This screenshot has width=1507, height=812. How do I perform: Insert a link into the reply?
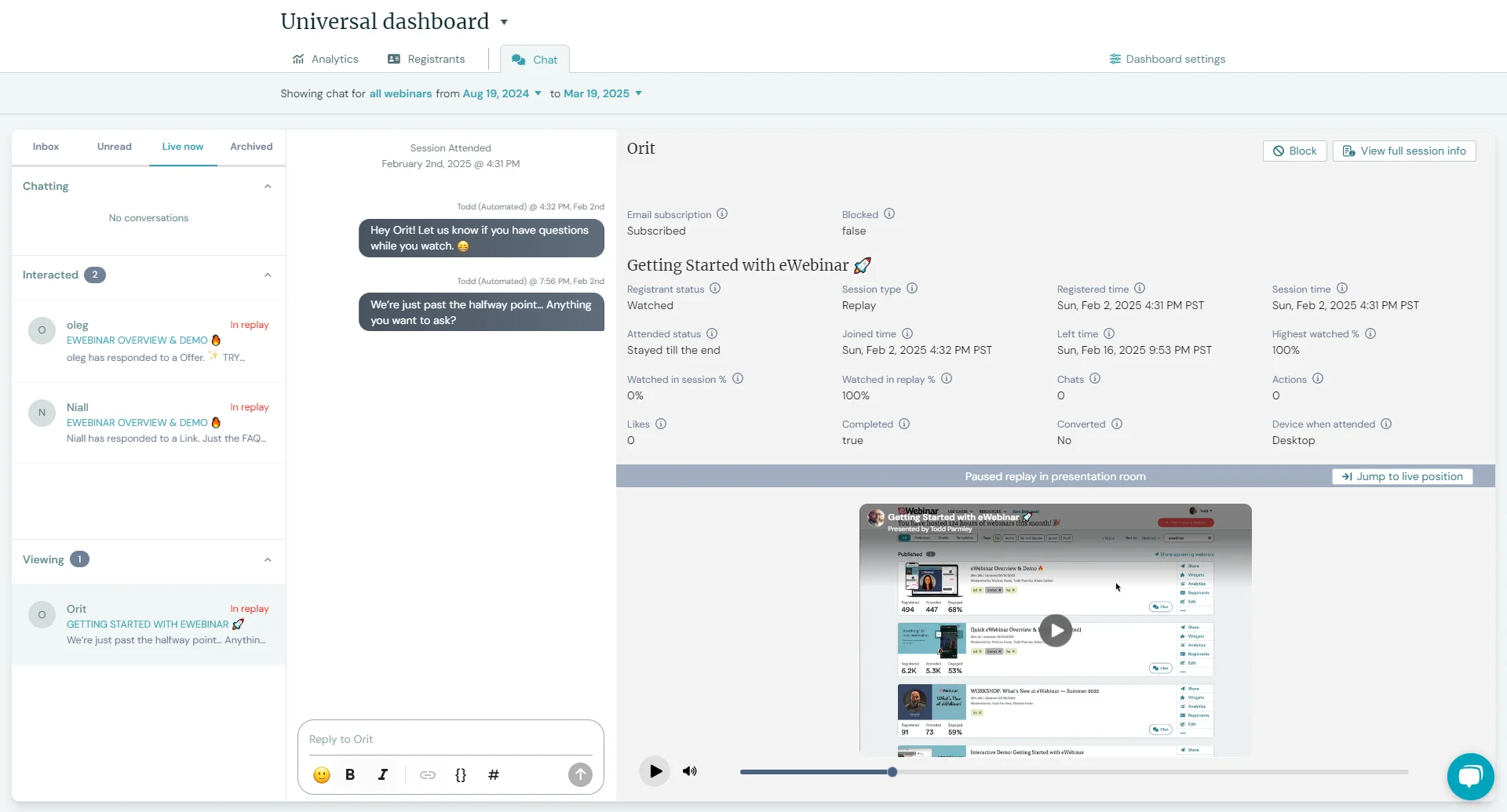click(x=429, y=775)
